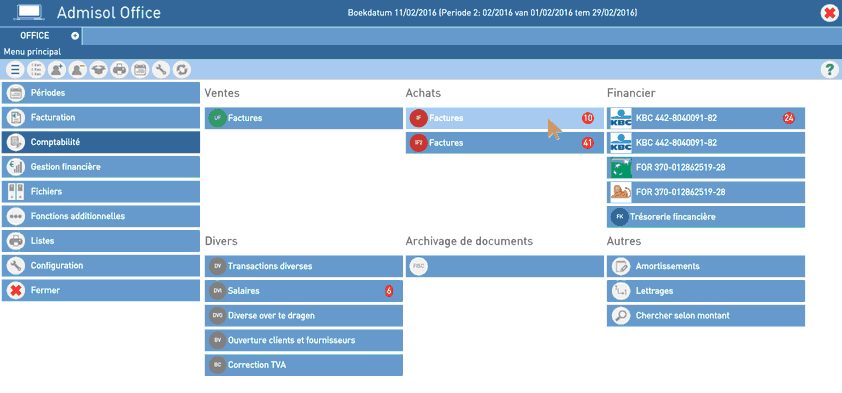Screen dimensions: 842x393
Task: Open the FISC document archive entry
Action: coord(505,266)
